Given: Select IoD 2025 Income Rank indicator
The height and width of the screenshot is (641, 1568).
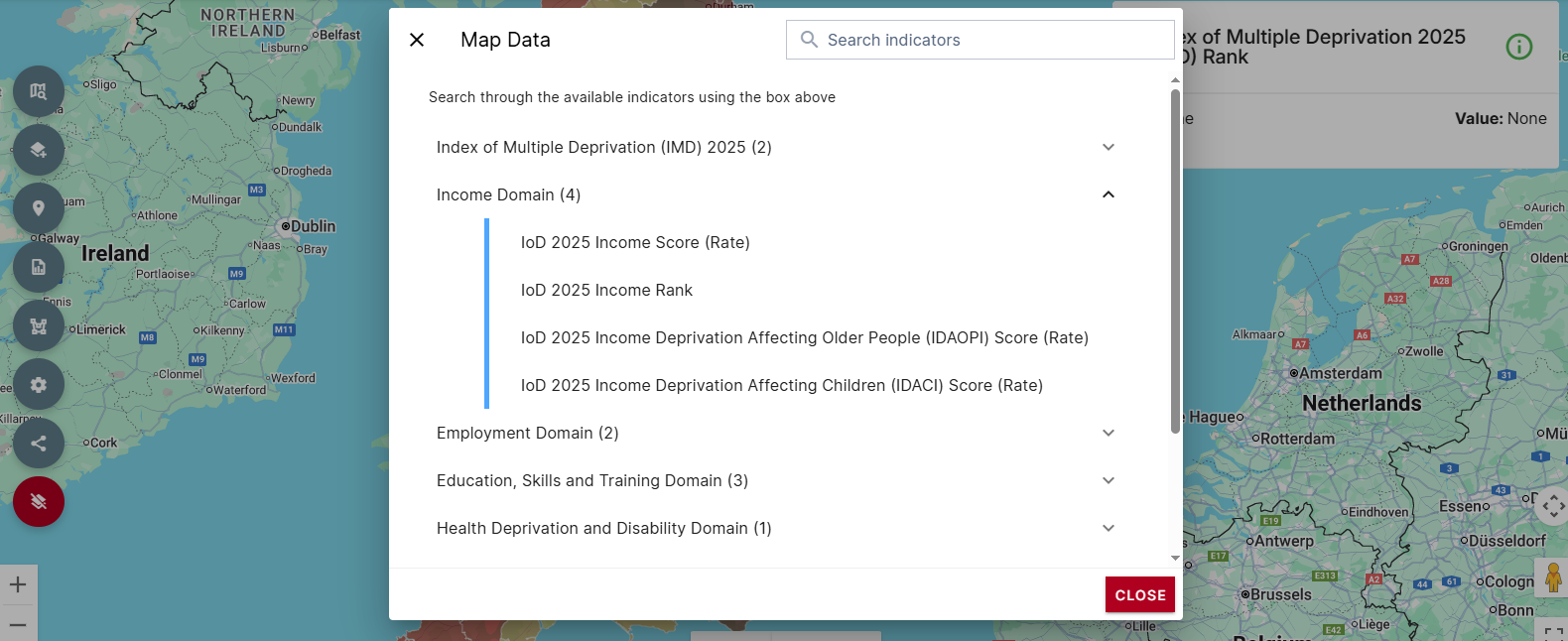Looking at the screenshot, I should [606, 290].
